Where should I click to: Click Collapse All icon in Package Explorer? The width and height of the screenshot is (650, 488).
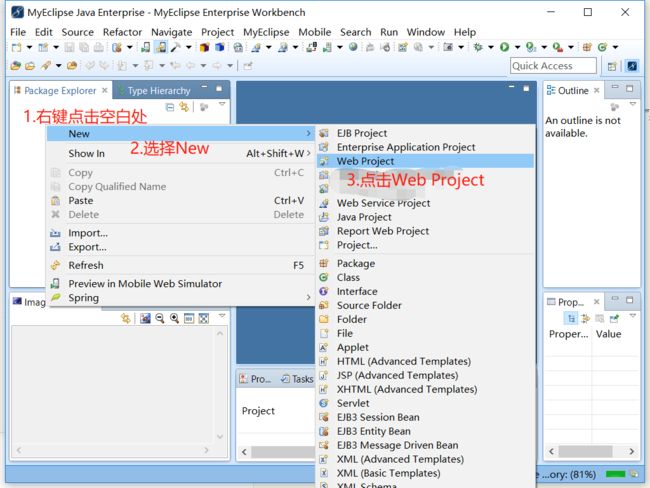[170, 107]
